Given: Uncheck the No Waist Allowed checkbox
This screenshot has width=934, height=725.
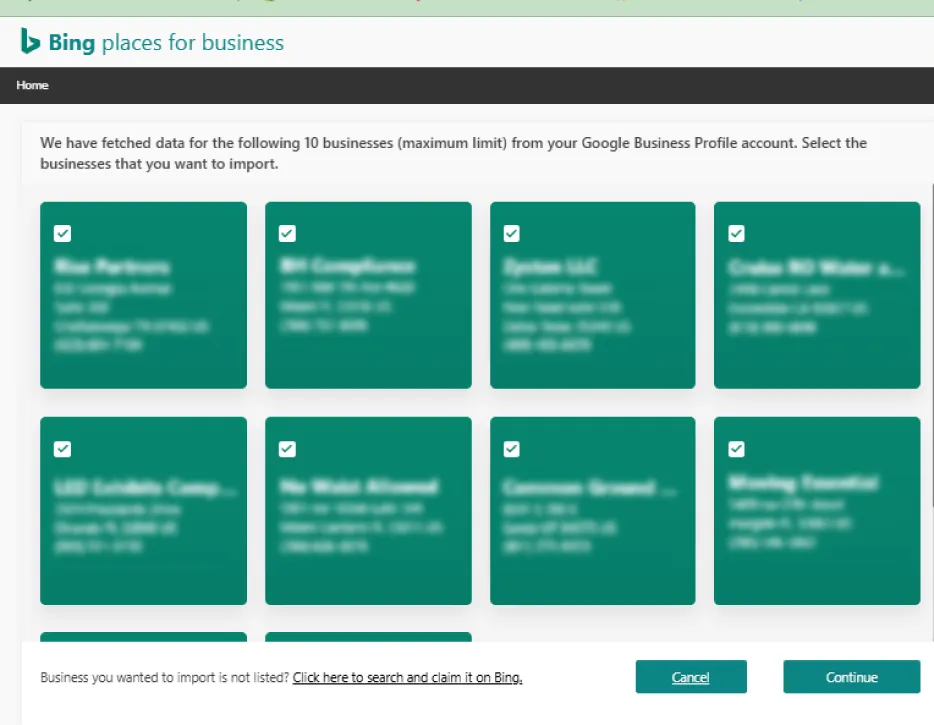Looking at the screenshot, I should pyautogui.click(x=287, y=449).
